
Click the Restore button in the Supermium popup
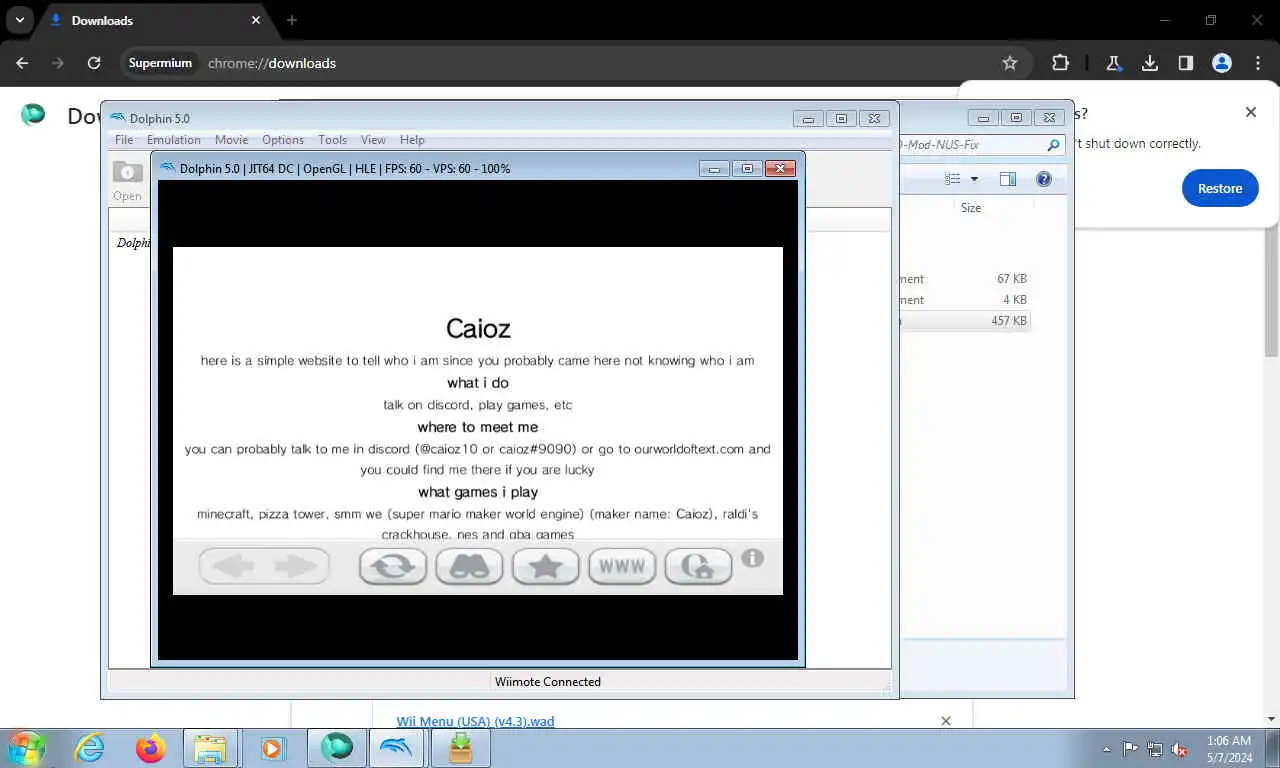1220,188
